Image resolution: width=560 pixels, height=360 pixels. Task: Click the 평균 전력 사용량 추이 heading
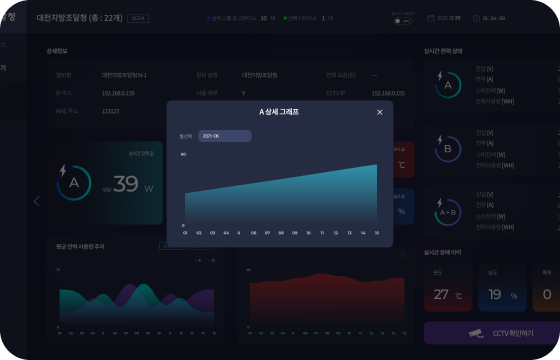[80, 246]
